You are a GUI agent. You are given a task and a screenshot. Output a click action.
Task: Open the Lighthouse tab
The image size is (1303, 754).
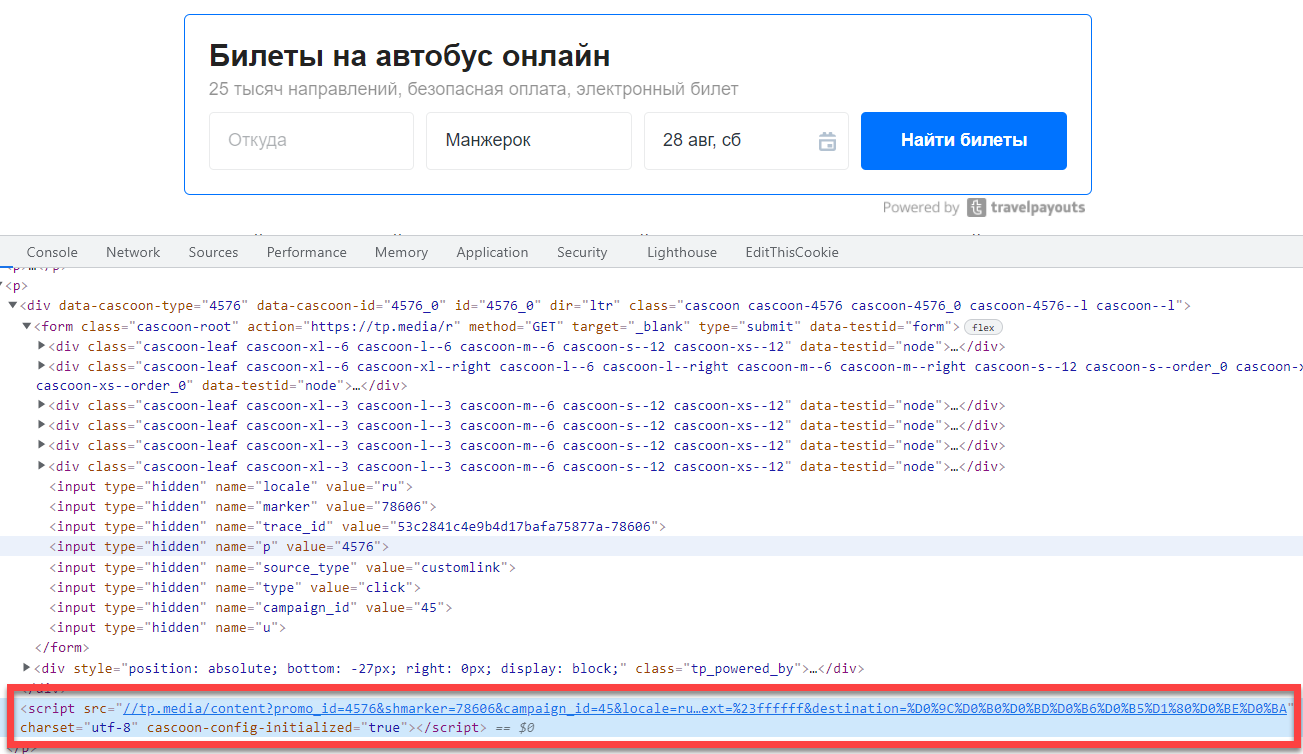(681, 252)
